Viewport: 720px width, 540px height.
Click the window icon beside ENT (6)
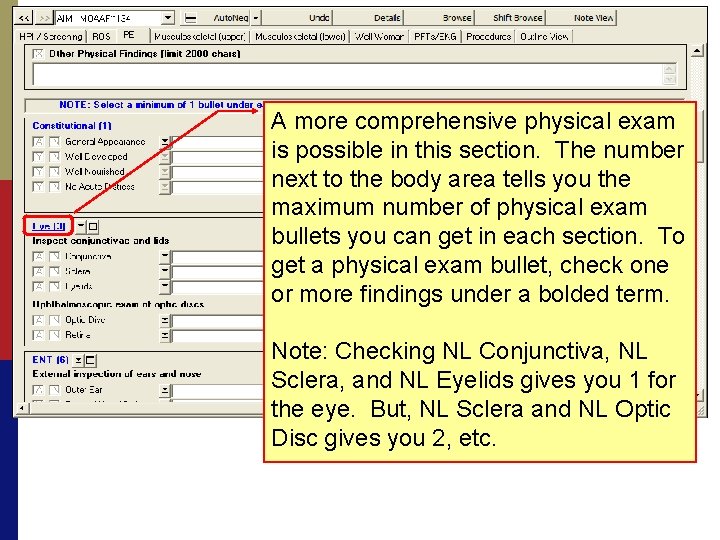pos(90,360)
